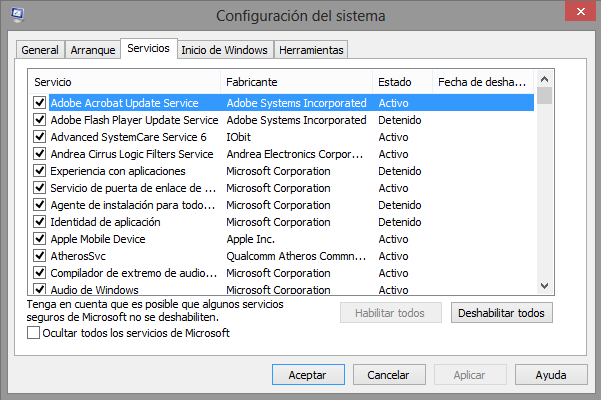This screenshot has height=401, width=601.
Task: Select Adobe Acrobat Update Service row text
Action: (x=125, y=103)
